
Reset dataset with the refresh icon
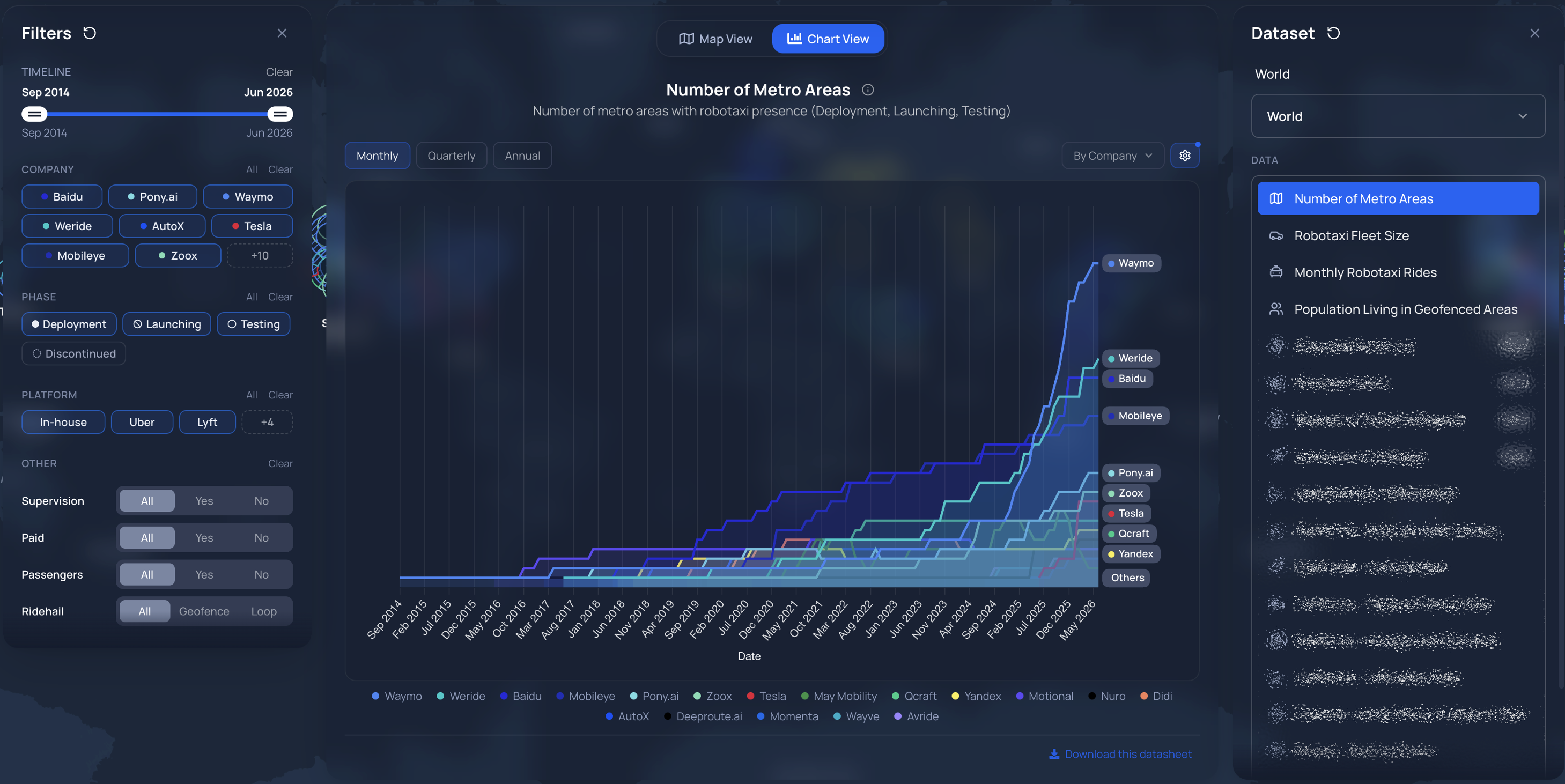(x=1333, y=33)
